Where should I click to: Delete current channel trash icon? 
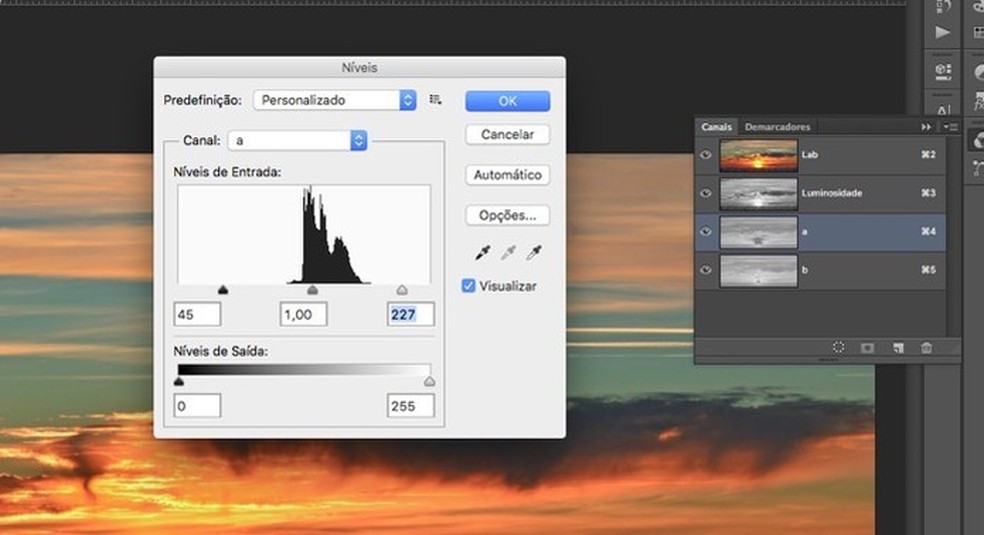pos(926,347)
